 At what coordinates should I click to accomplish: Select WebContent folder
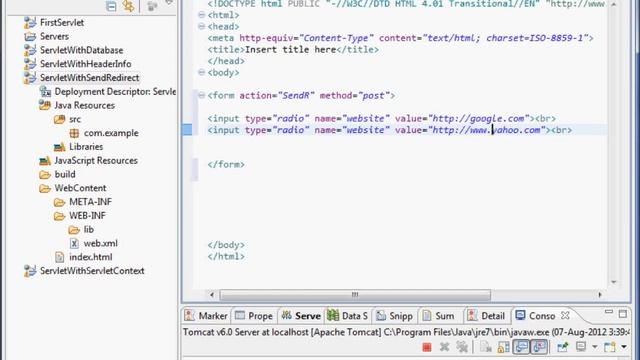(80, 188)
